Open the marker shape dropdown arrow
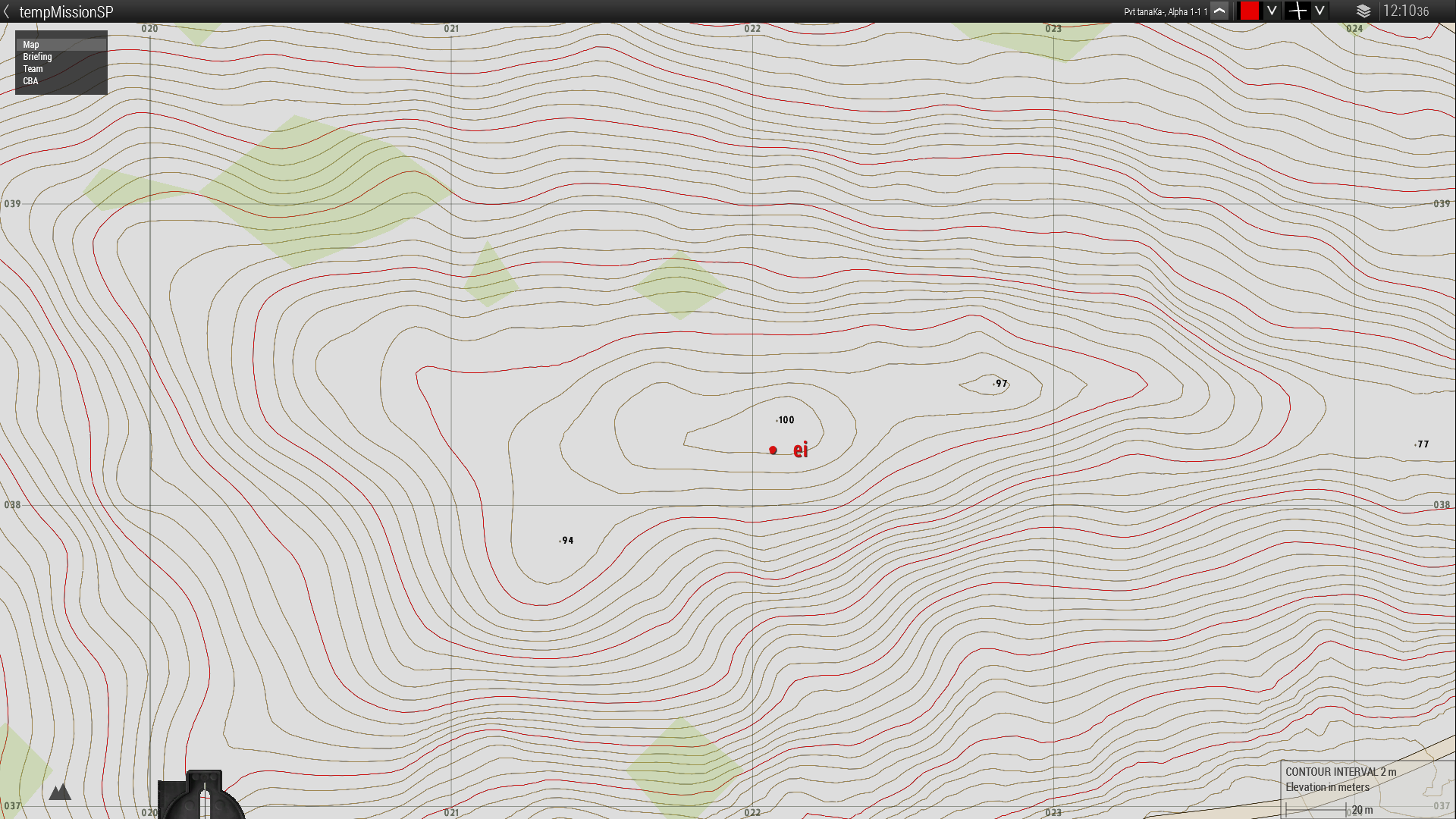Image resolution: width=1456 pixels, height=819 pixels. click(1320, 11)
